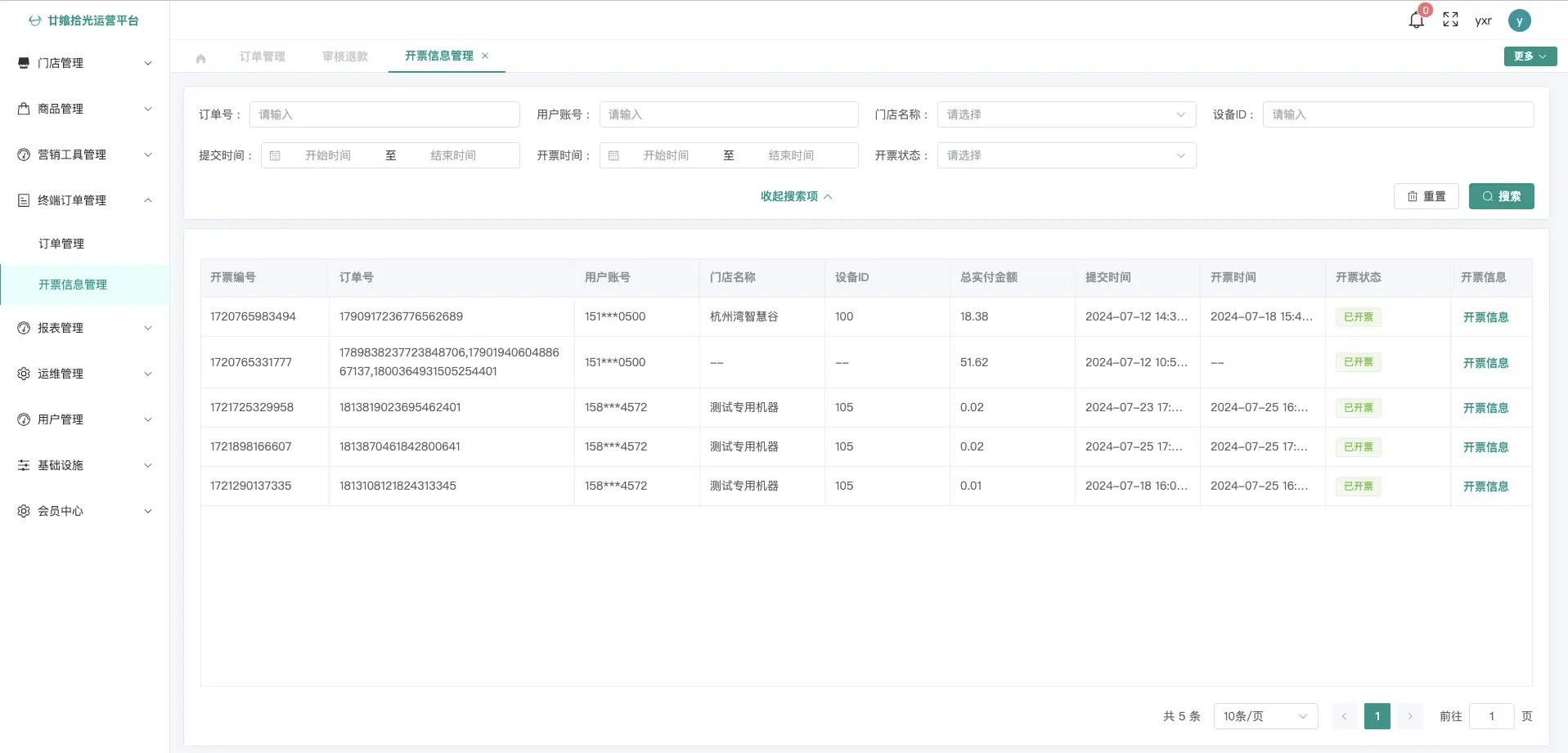Open 开票信息 link for invoice 1720765983494
1568x753 pixels.
[1485, 317]
